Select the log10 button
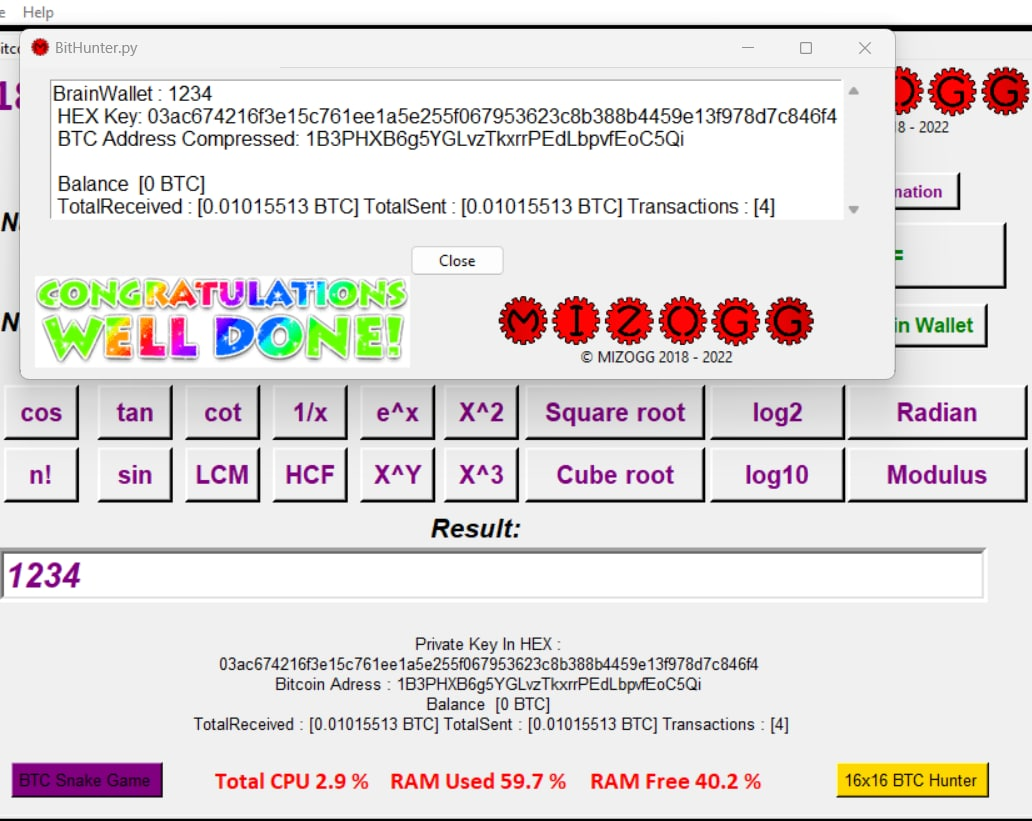The width and height of the screenshot is (1032, 821). (776, 475)
